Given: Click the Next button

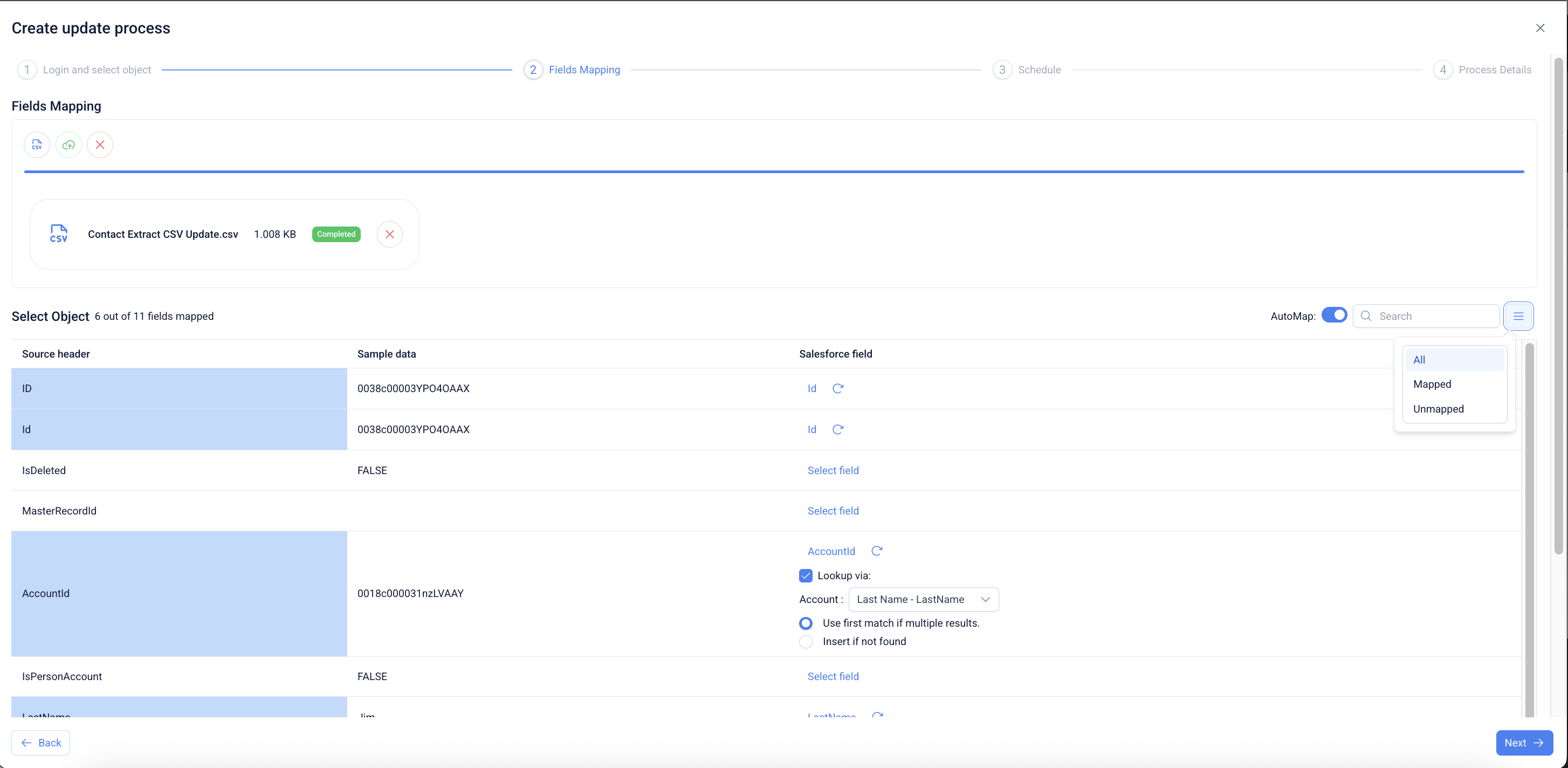Looking at the screenshot, I should point(1524,743).
